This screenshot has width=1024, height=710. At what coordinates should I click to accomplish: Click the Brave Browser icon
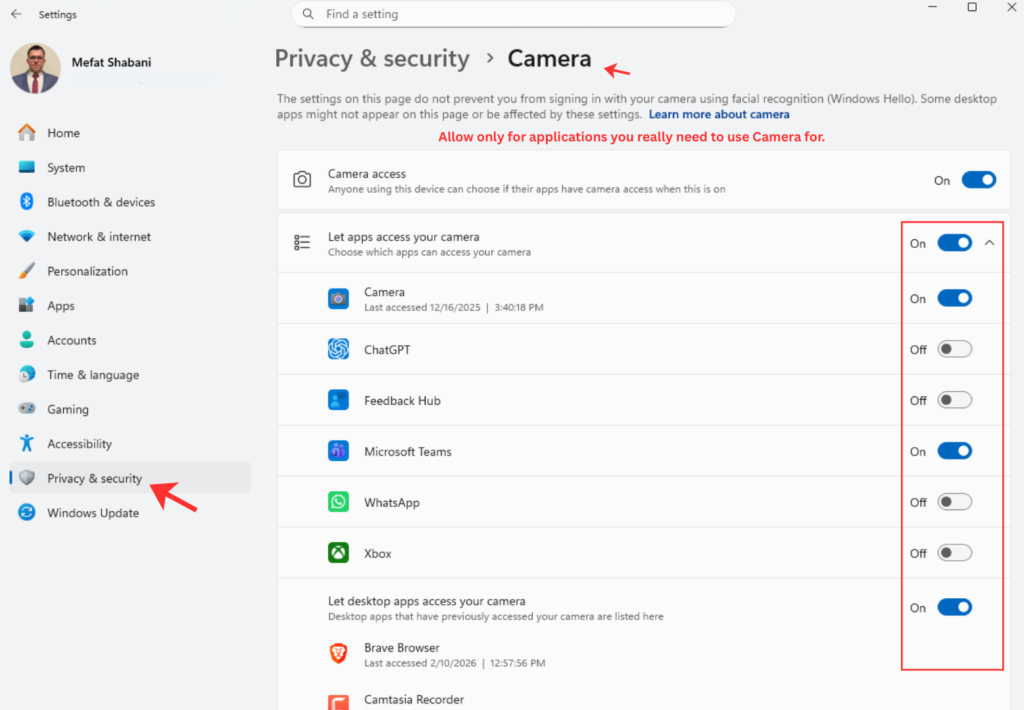click(338, 654)
